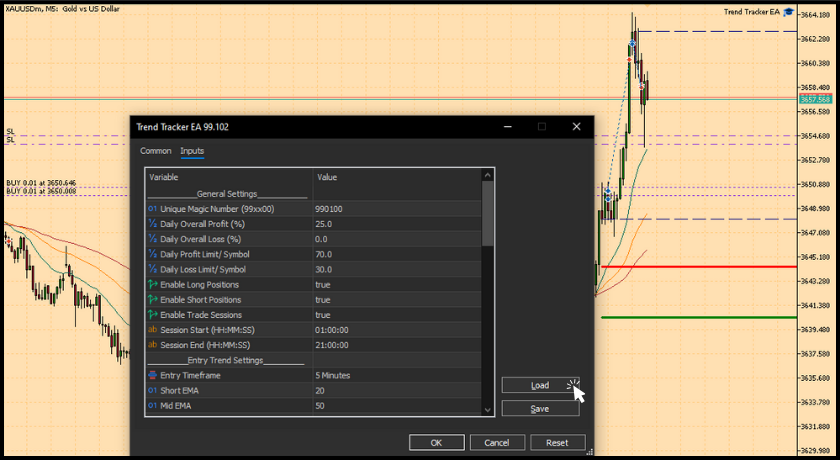Select the Mid EMA value 50

(x=320, y=405)
